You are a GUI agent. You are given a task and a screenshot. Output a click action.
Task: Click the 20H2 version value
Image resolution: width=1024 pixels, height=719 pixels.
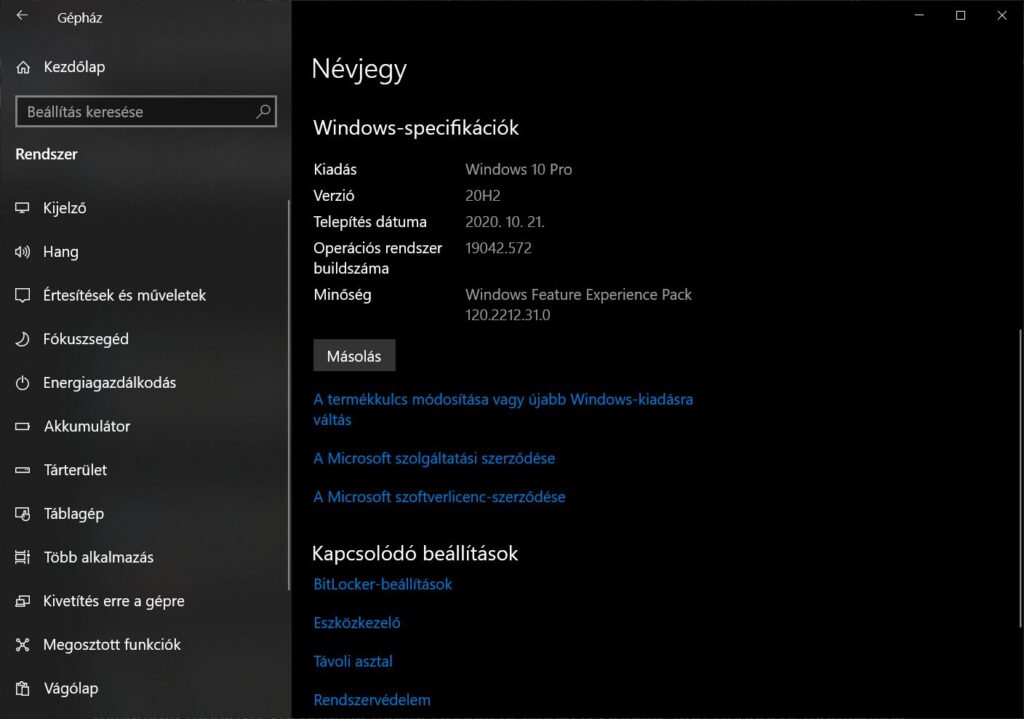pos(483,196)
